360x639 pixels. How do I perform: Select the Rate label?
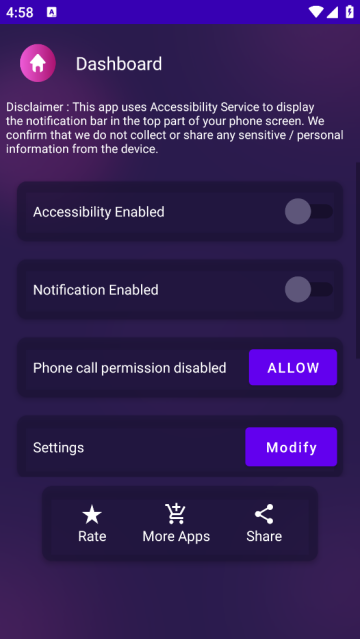point(92,536)
